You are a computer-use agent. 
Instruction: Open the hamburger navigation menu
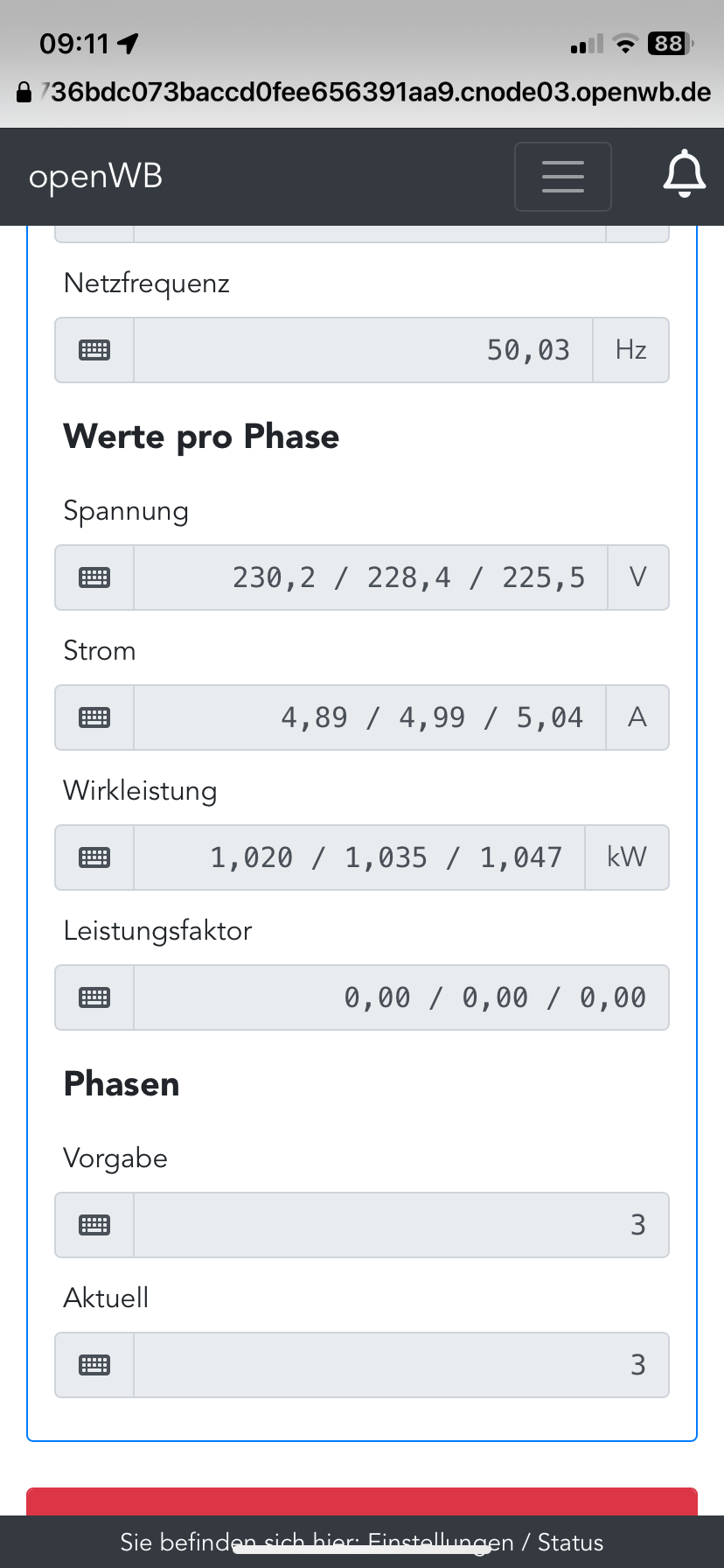coord(562,177)
